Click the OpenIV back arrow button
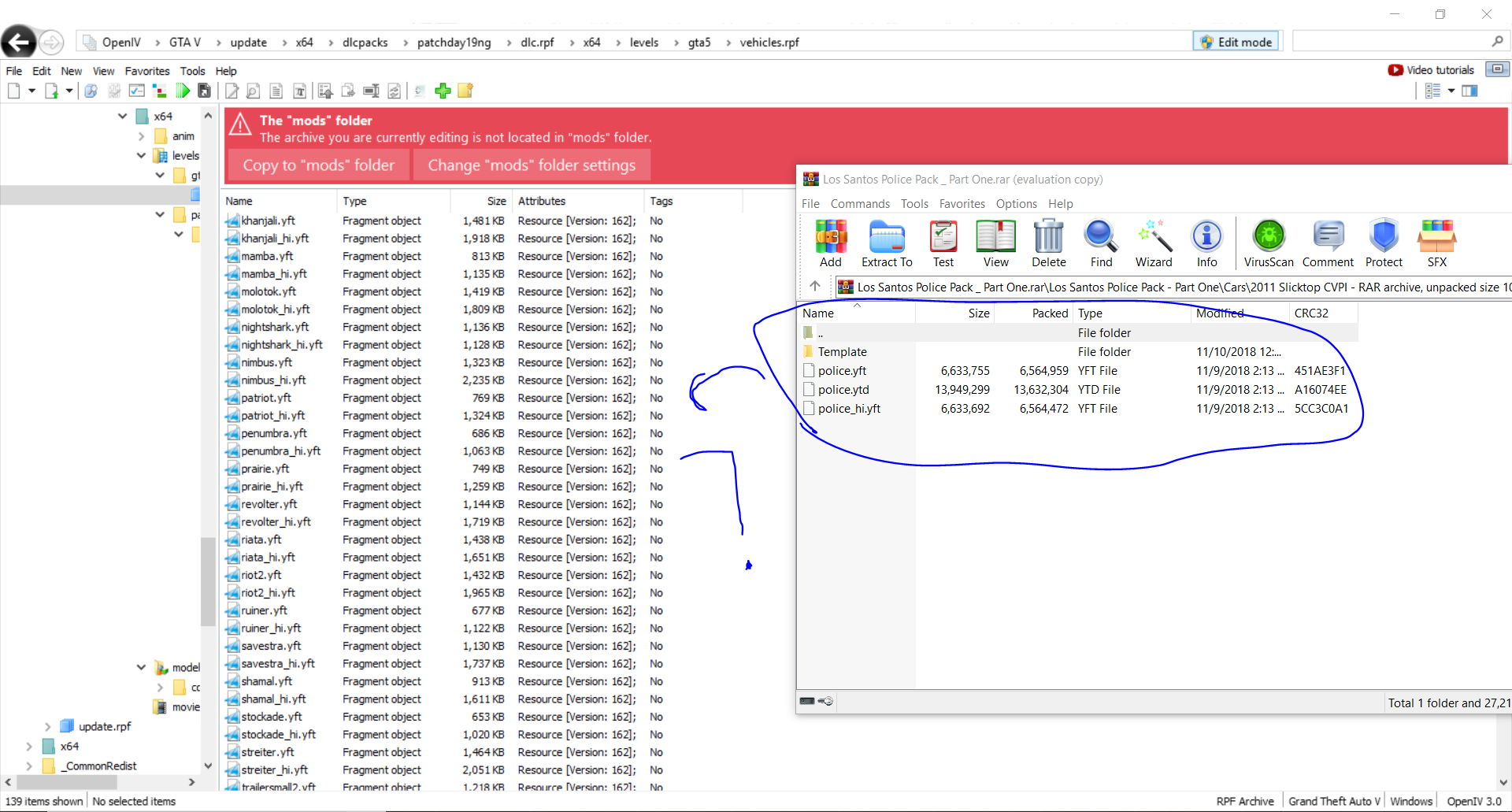The width and height of the screenshot is (1512, 812). coord(19,42)
